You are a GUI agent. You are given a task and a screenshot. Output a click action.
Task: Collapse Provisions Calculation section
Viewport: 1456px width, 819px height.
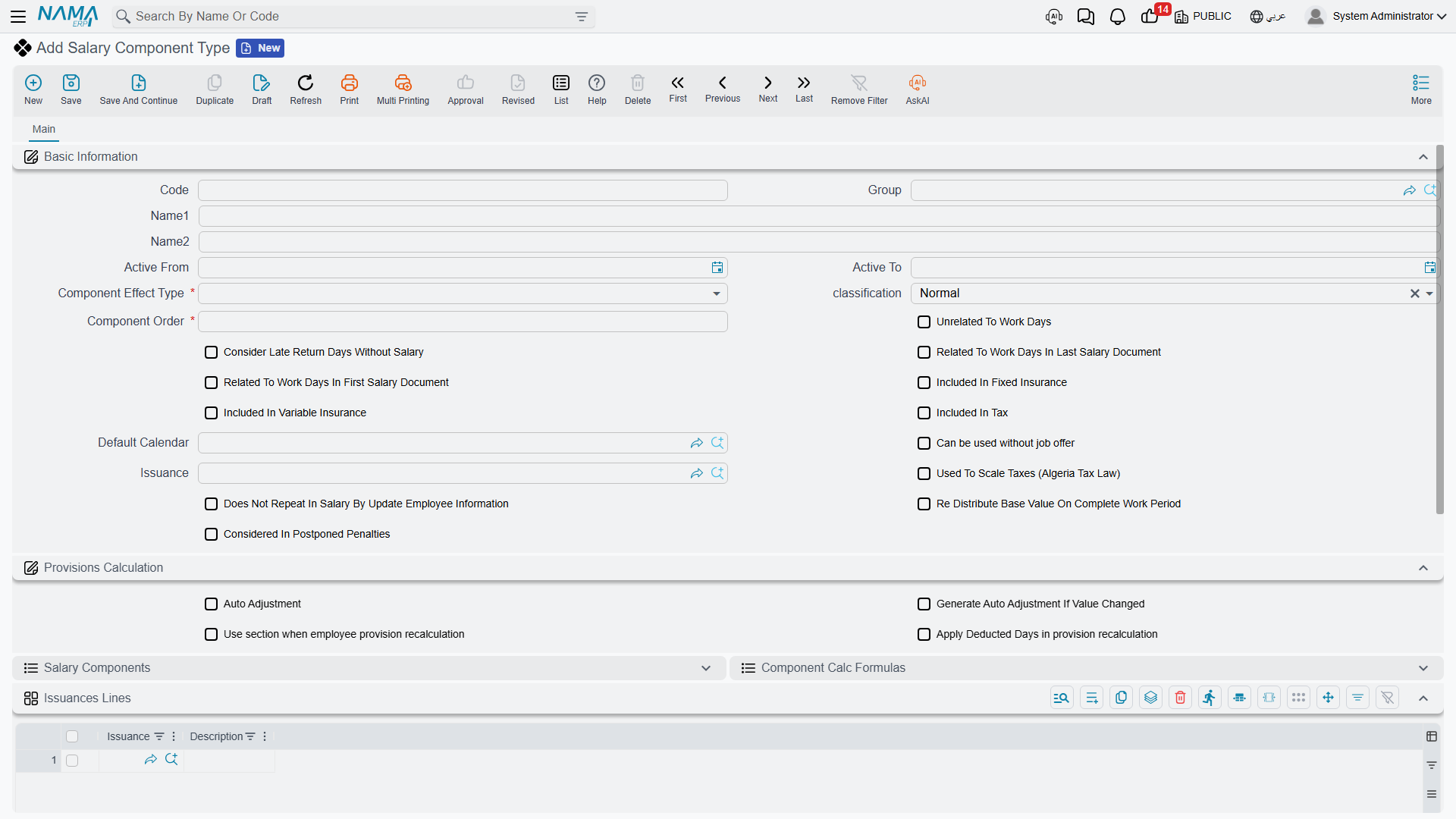click(1423, 568)
